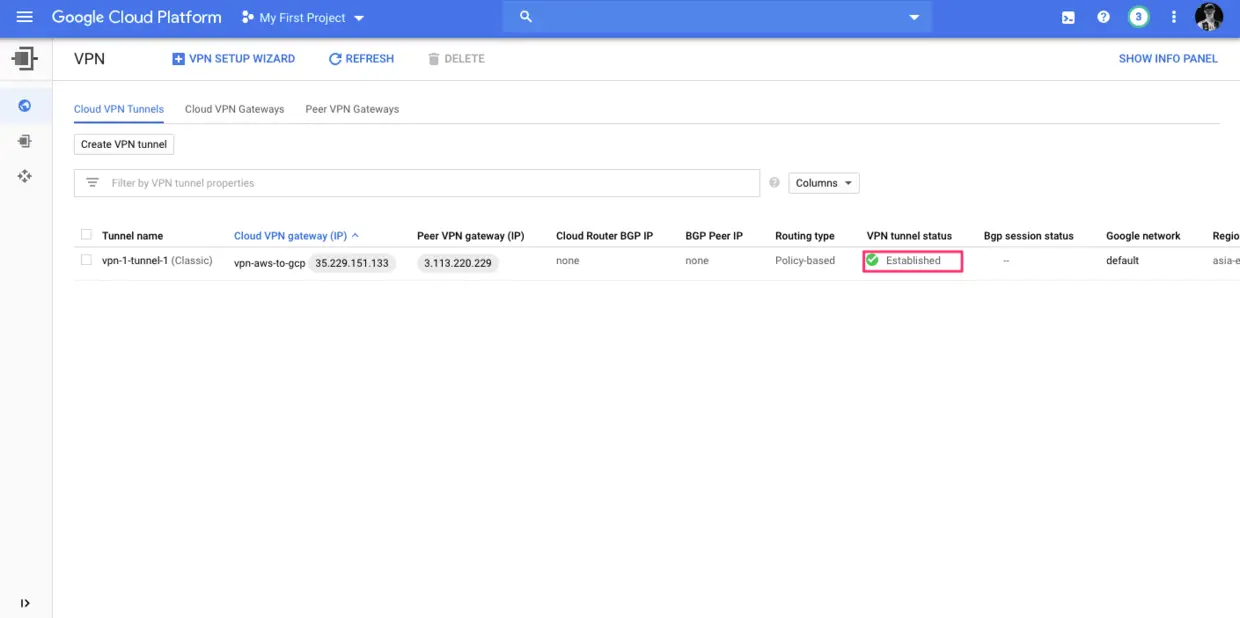Open the My First Project selector

click(302, 18)
